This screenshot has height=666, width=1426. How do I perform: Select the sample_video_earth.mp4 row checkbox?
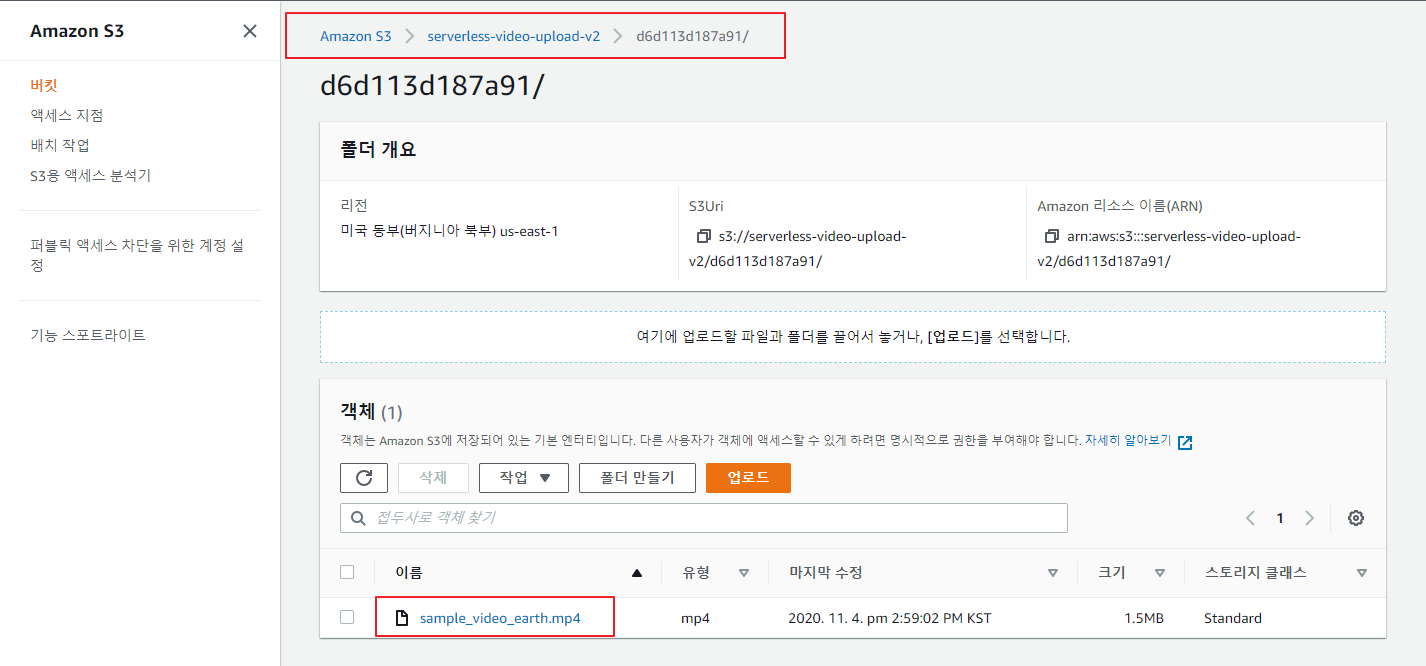[347, 617]
